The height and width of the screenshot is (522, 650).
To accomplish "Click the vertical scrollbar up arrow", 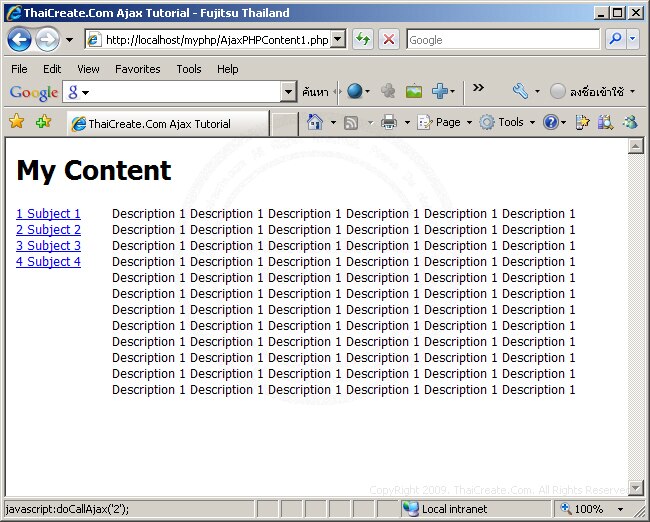I will (x=636, y=146).
